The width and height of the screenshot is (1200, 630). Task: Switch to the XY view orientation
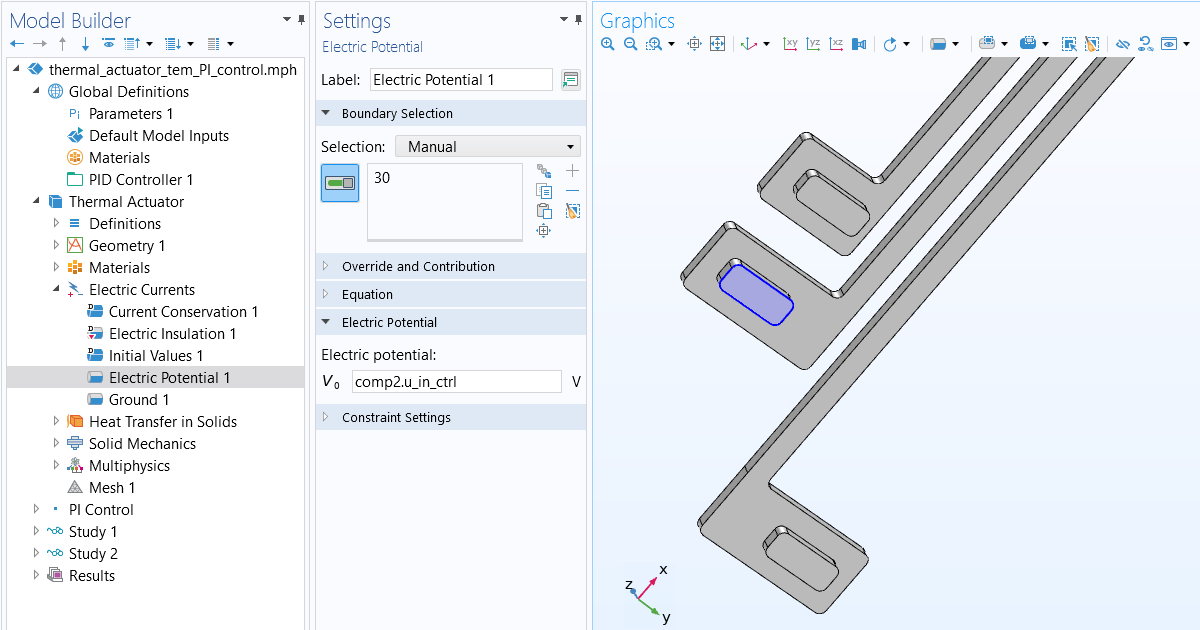click(x=791, y=43)
